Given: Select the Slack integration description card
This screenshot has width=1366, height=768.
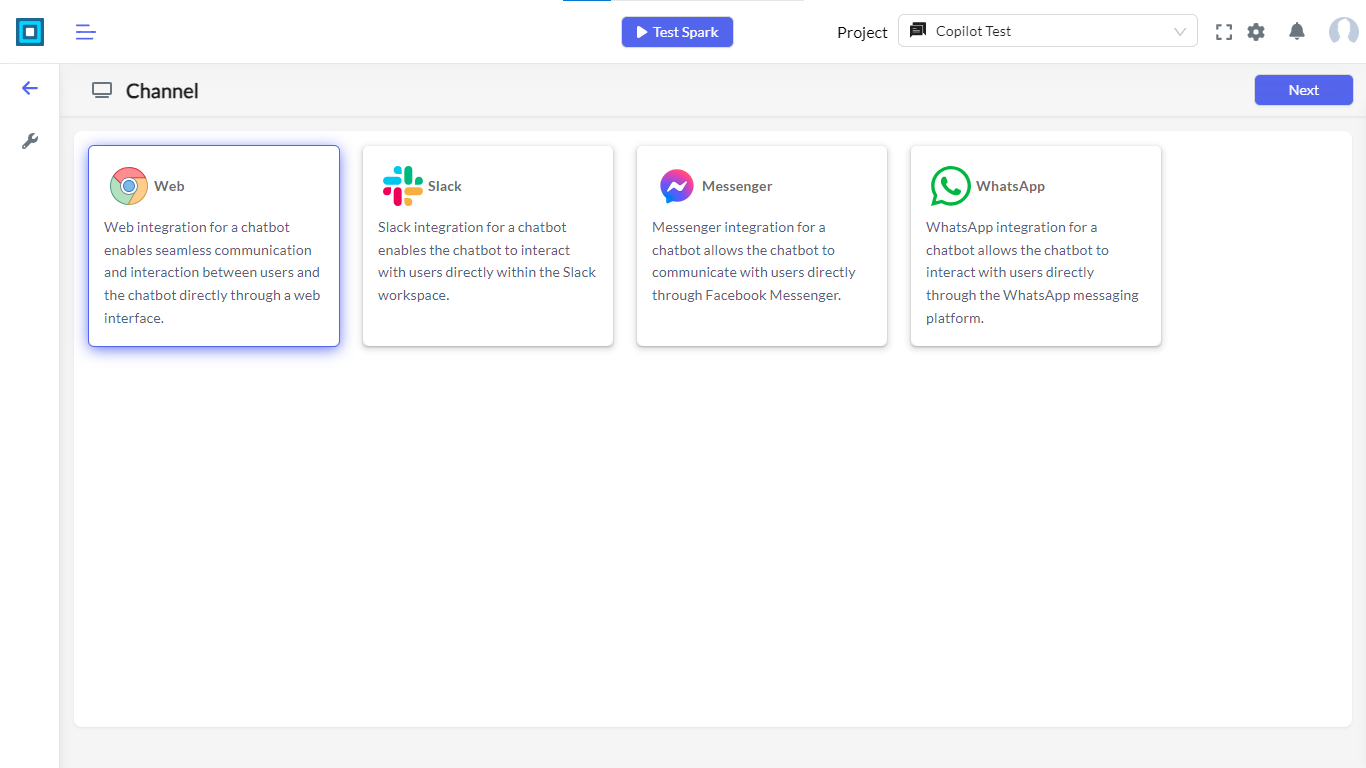Looking at the screenshot, I should click(488, 246).
